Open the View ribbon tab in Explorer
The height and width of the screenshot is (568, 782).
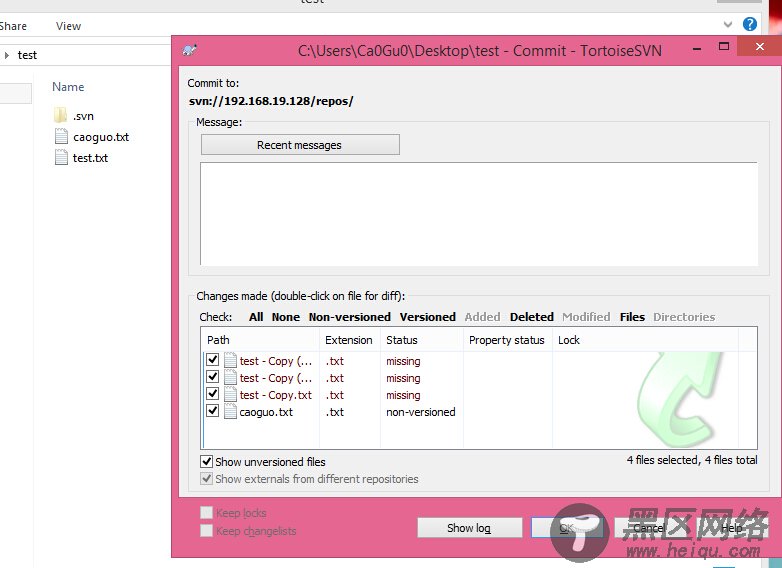(x=68, y=26)
